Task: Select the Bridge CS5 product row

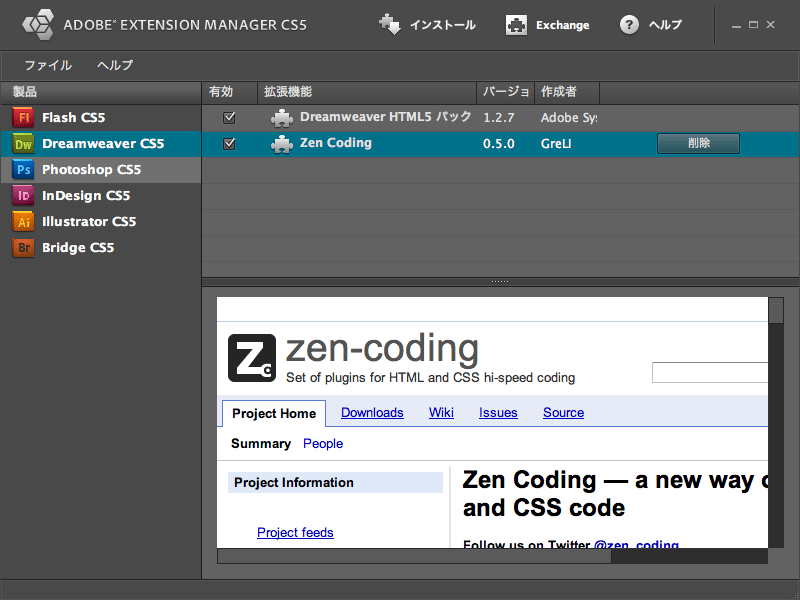Action: (101, 247)
